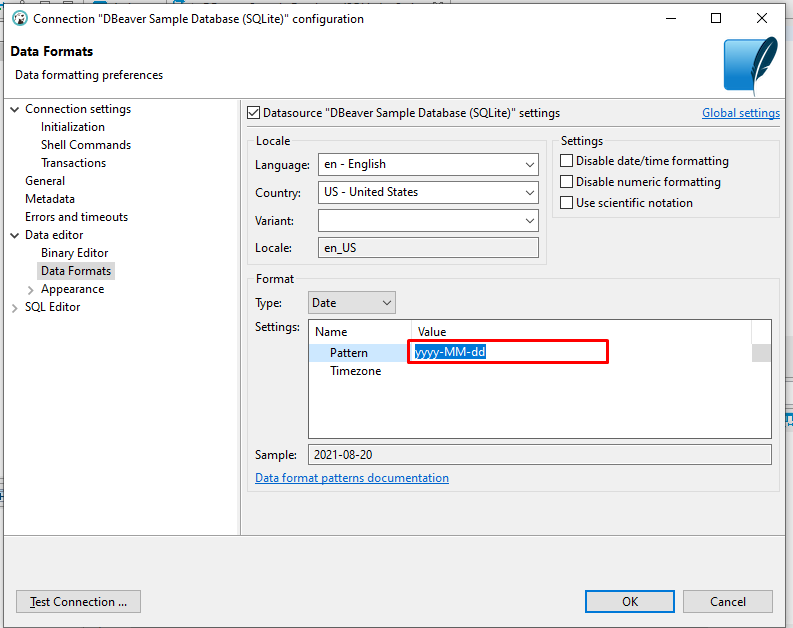Collapse the Data editor tree node
The width and height of the screenshot is (793, 628).
tap(15, 235)
